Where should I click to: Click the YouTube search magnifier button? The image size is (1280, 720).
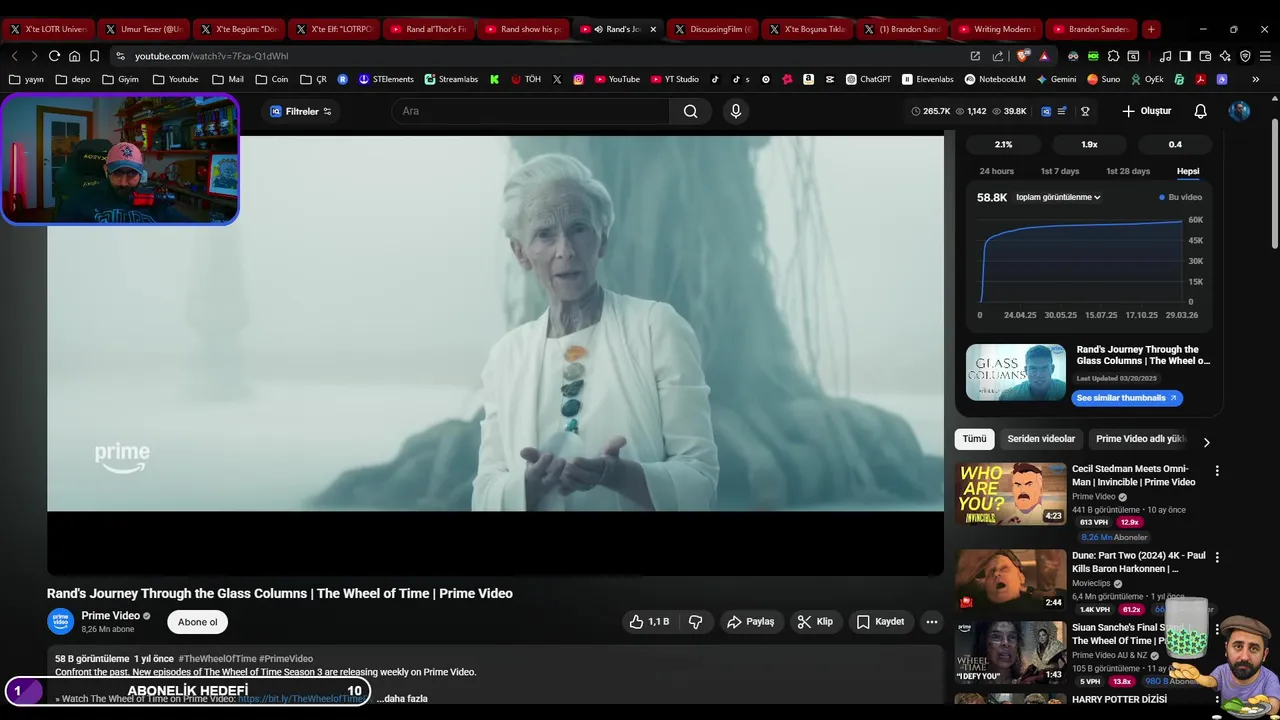tap(690, 111)
